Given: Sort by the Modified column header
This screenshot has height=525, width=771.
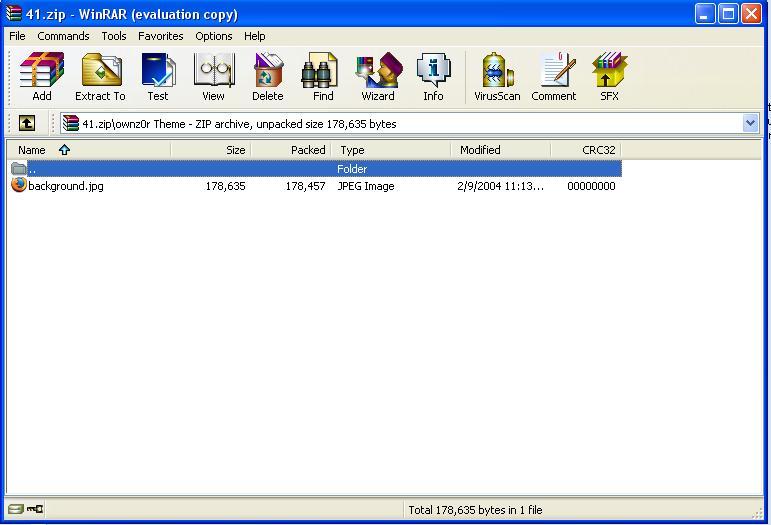Looking at the screenshot, I should tap(501, 150).
